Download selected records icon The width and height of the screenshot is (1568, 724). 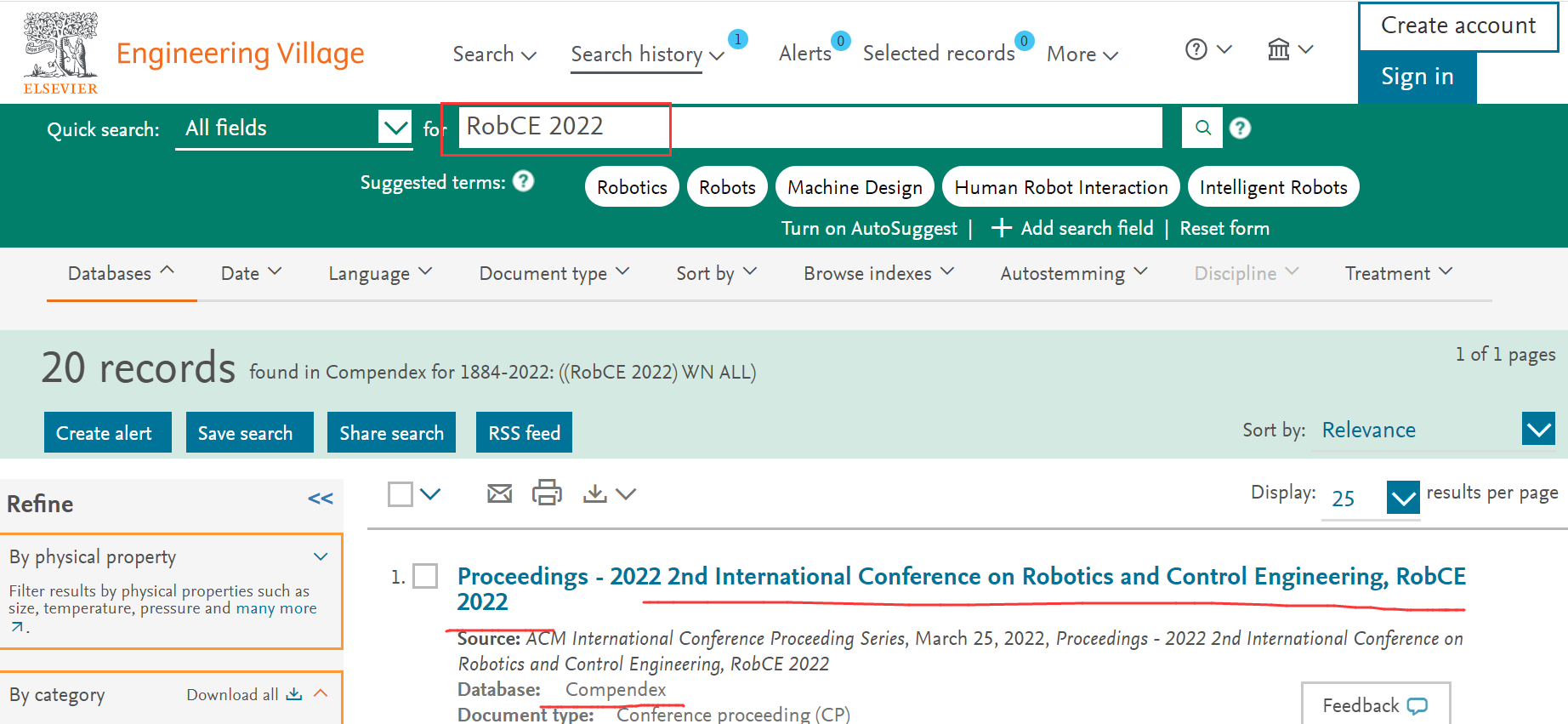[x=595, y=493]
